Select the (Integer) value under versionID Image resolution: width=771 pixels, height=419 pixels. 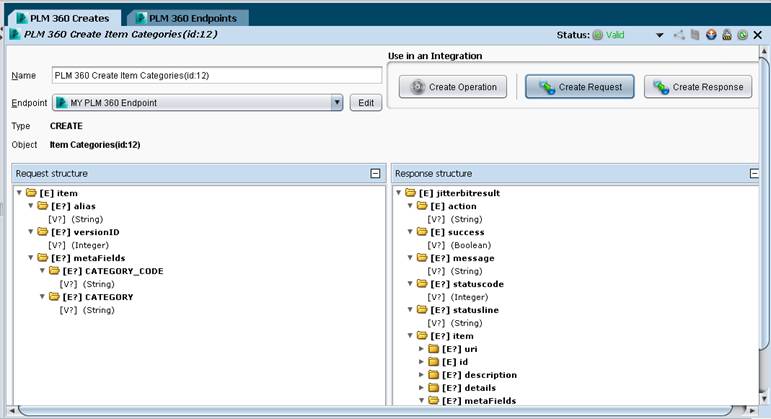point(90,245)
